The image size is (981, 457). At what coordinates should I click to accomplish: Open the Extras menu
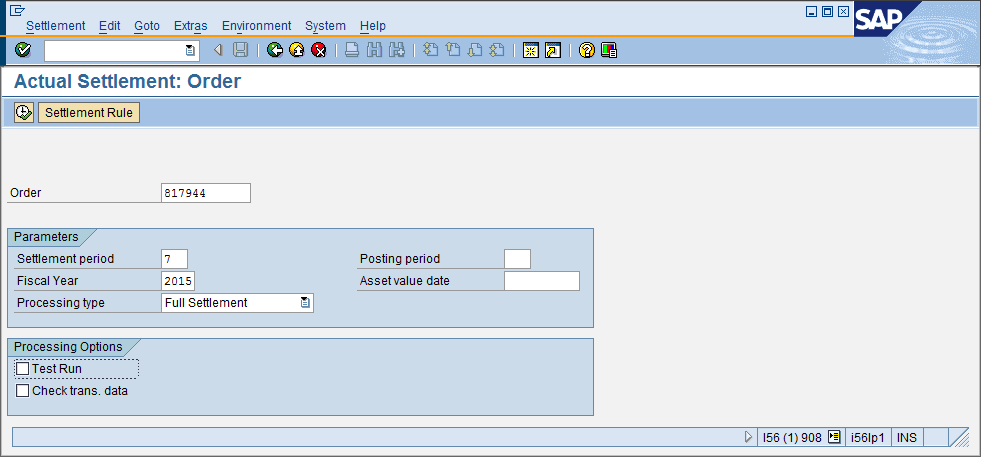[191, 26]
